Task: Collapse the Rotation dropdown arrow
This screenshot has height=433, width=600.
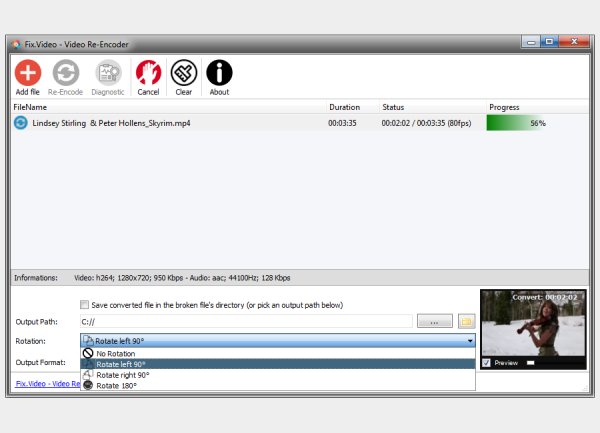Action: (x=470, y=341)
